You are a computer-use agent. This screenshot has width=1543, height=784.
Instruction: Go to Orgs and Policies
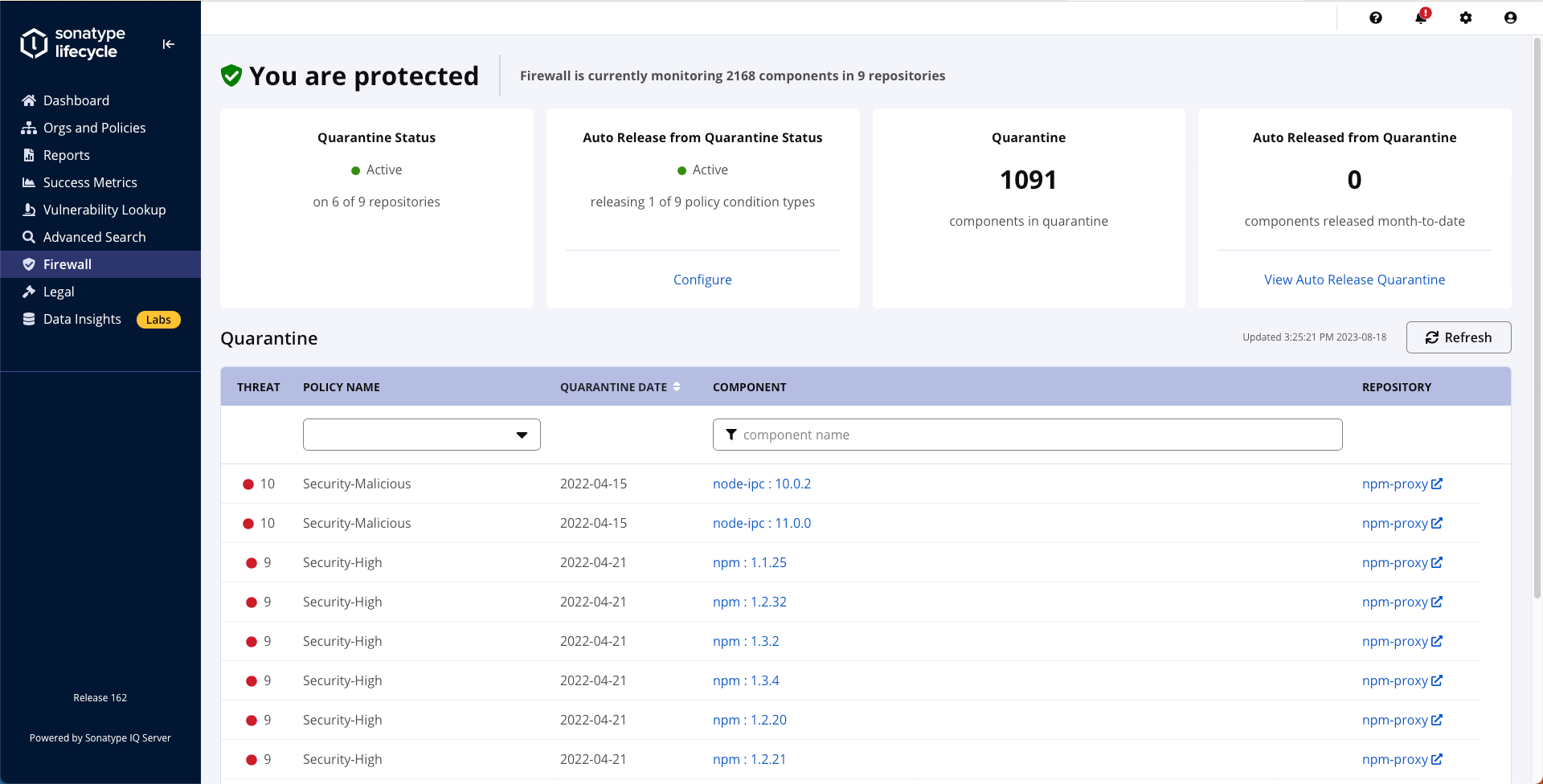[x=94, y=128]
